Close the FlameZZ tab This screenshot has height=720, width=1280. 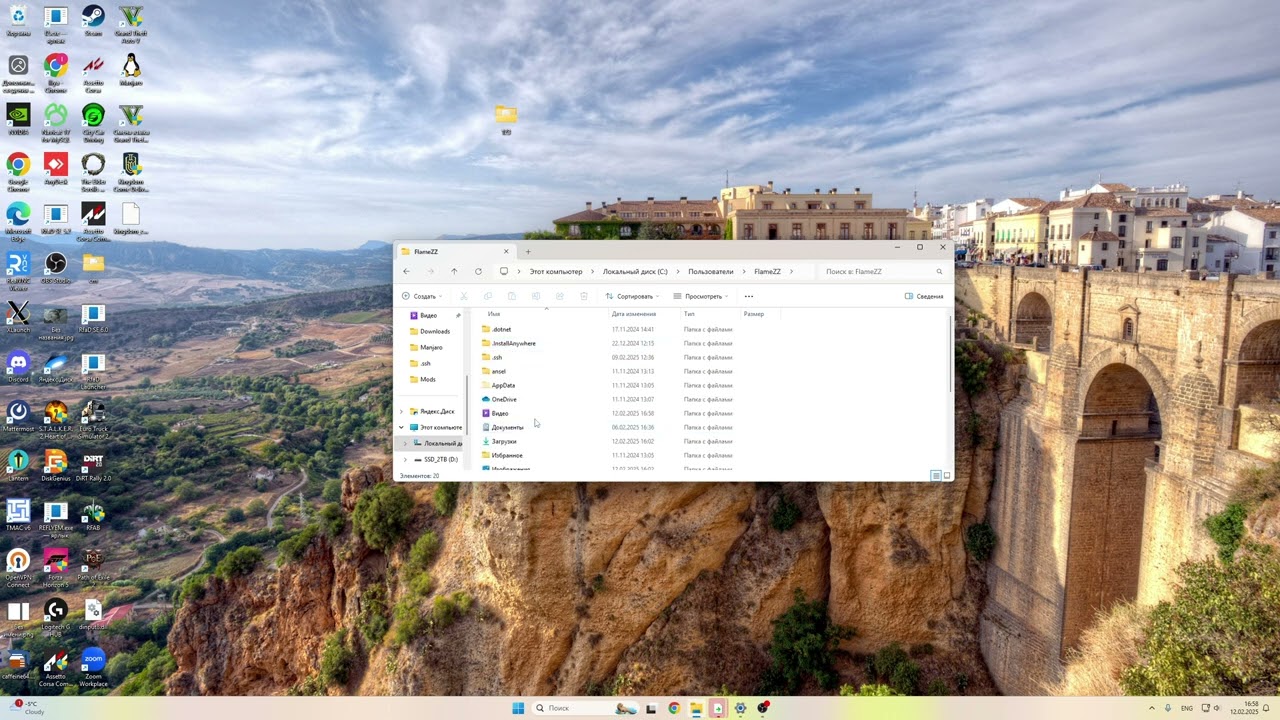coord(506,251)
